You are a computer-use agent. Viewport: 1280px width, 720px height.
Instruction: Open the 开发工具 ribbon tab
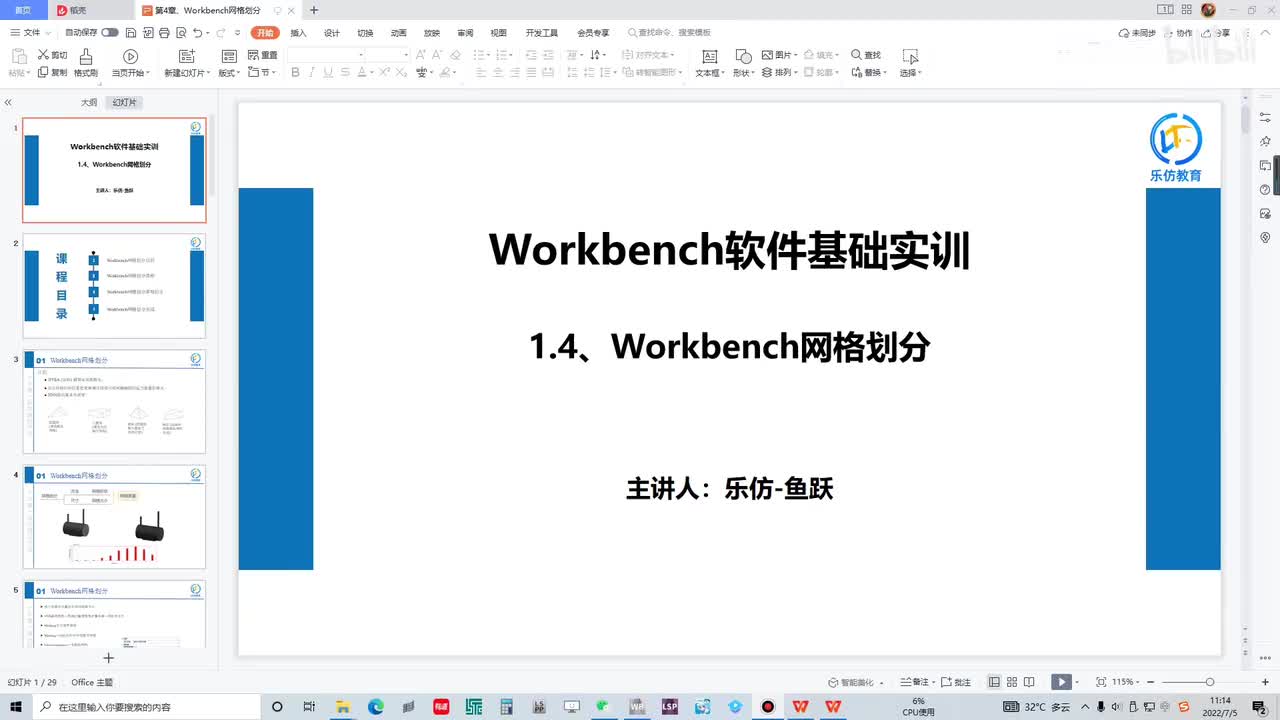pos(542,33)
